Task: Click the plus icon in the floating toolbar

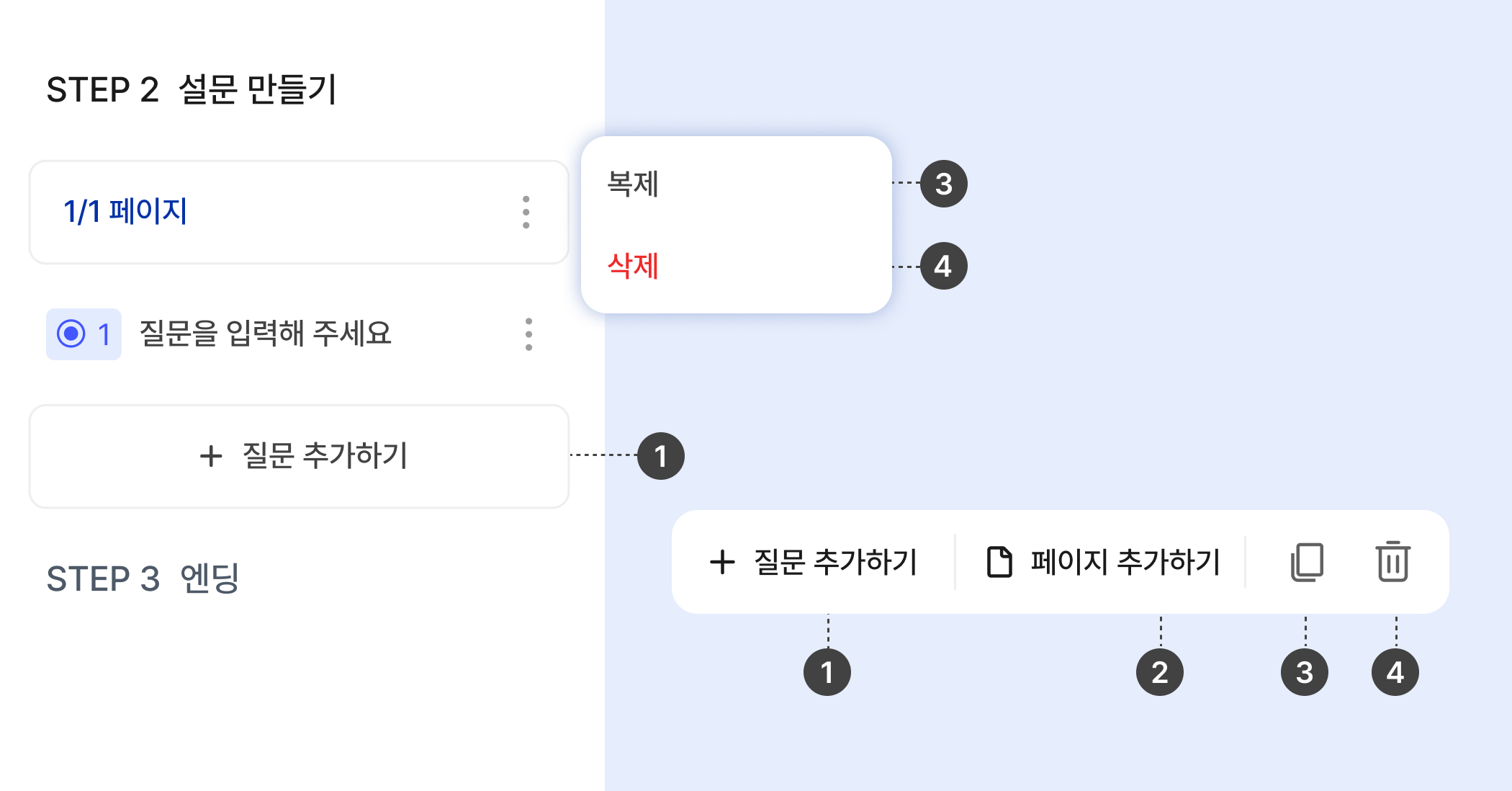Action: point(722,562)
